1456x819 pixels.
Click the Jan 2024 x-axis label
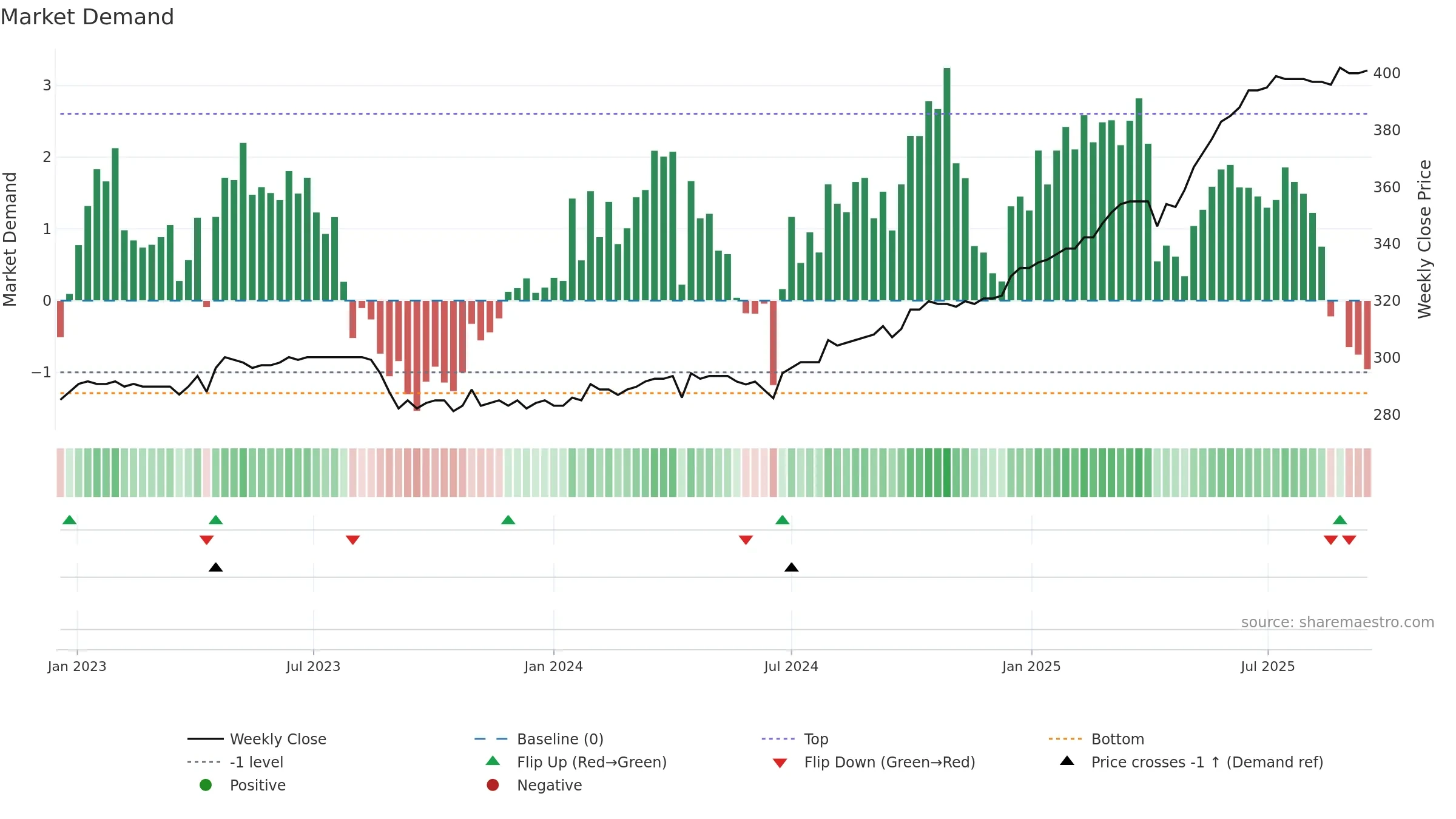coord(553,666)
